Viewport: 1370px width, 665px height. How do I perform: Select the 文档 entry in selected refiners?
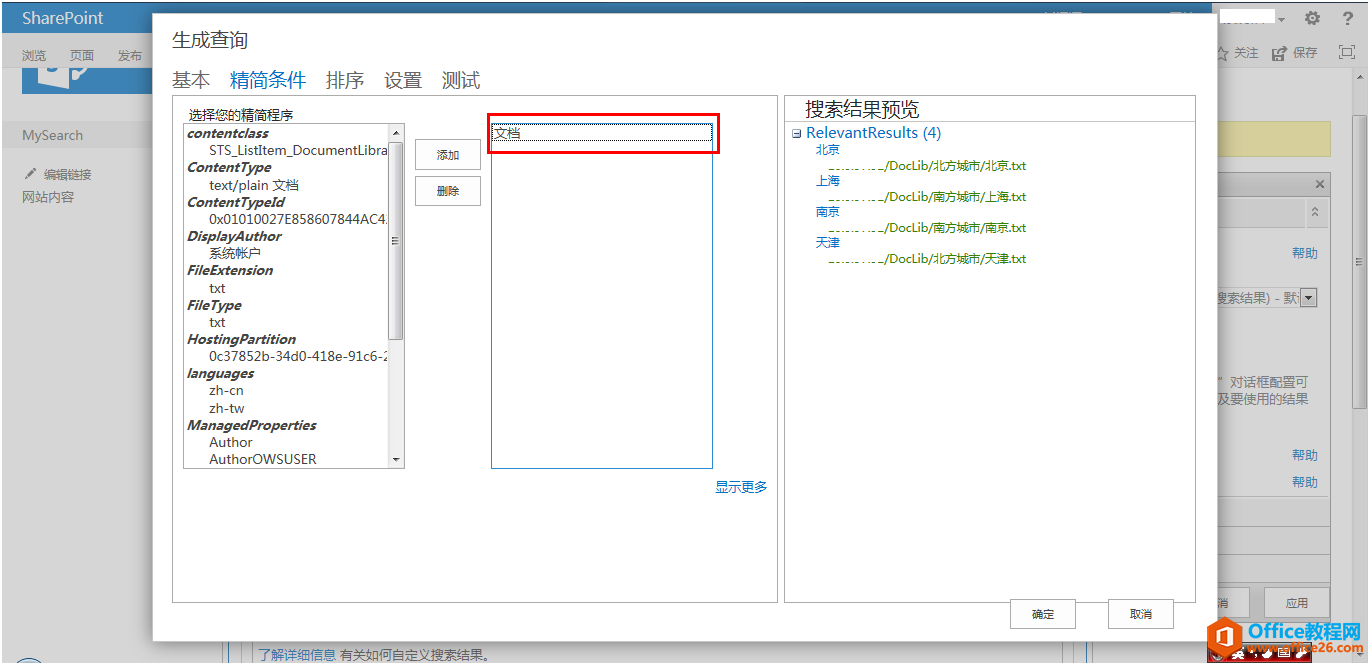coord(602,133)
